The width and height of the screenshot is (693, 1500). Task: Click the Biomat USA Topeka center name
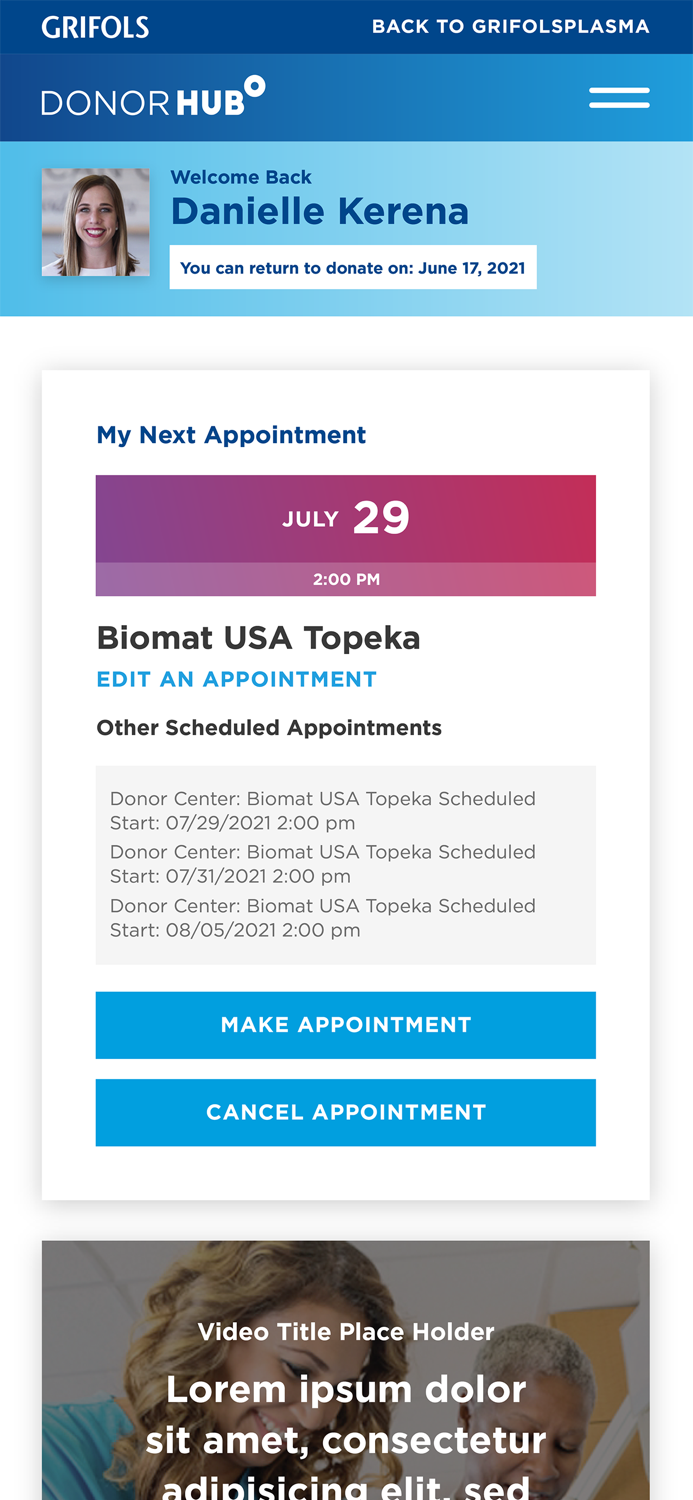click(259, 636)
